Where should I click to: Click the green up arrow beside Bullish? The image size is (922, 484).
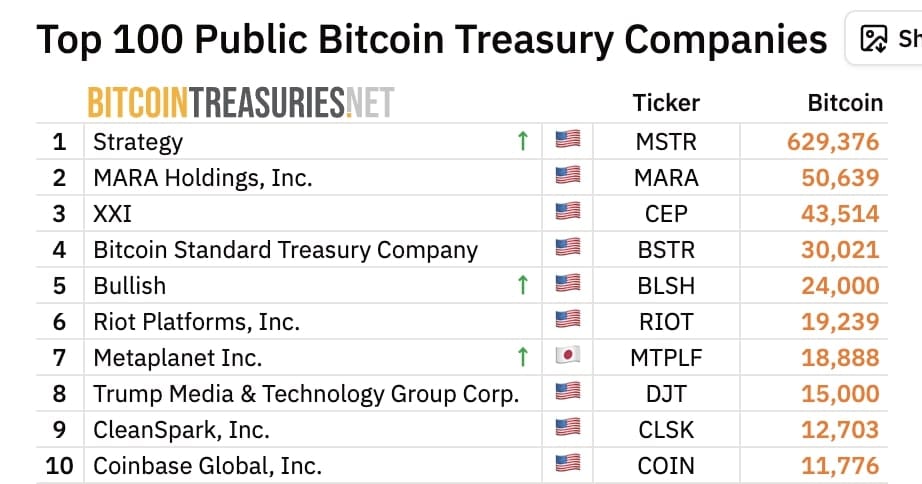[x=522, y=286]
